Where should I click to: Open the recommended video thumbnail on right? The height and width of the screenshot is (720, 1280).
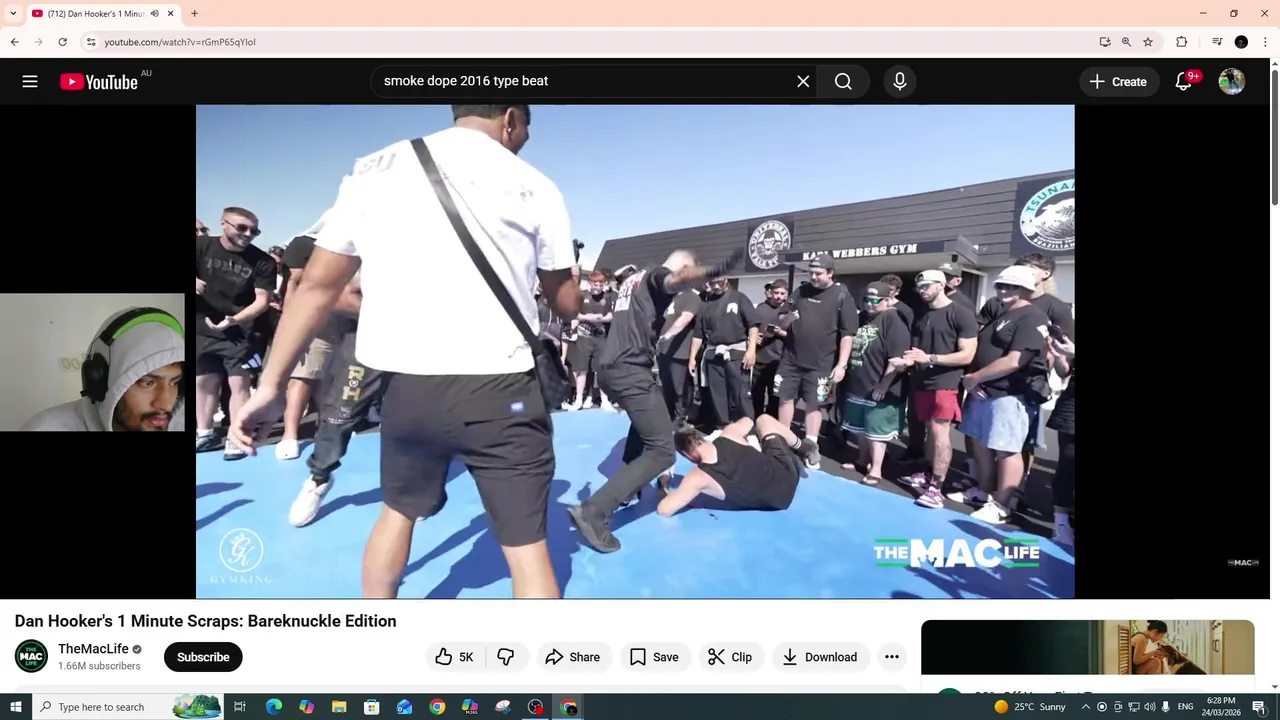coord(1087,648)
